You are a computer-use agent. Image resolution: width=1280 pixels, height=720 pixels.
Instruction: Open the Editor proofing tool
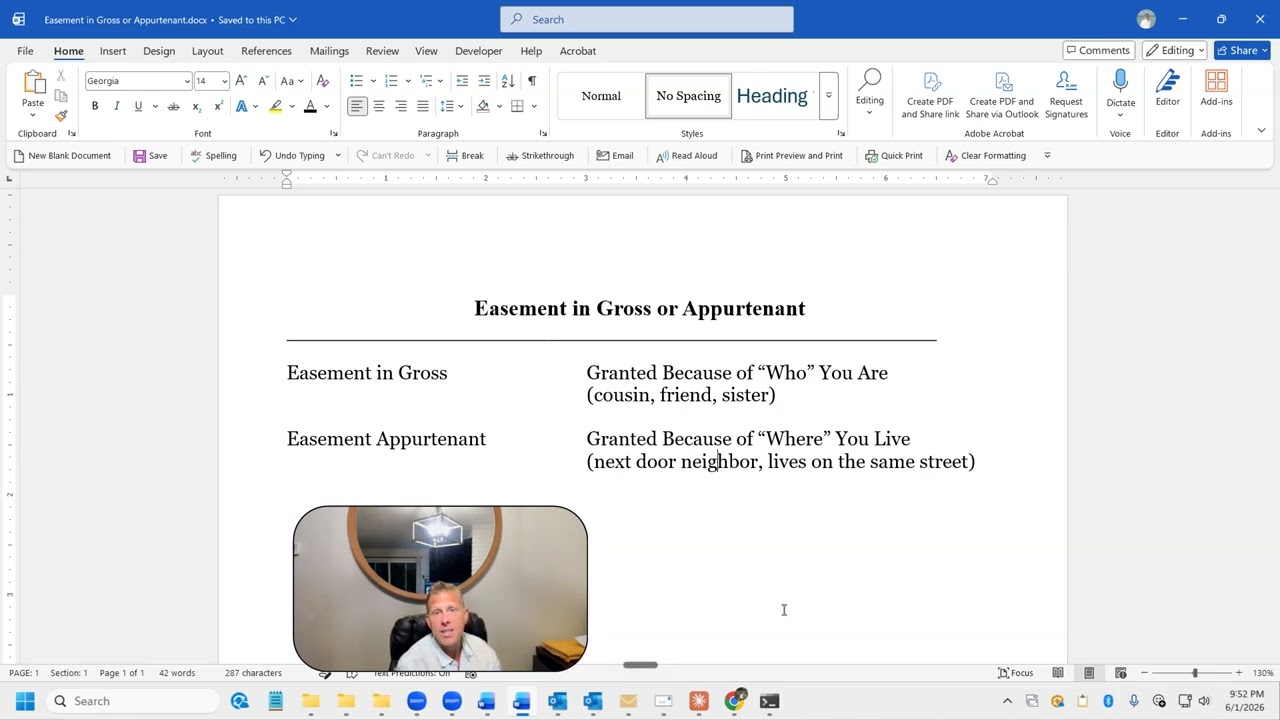[x=1168, y=88]
